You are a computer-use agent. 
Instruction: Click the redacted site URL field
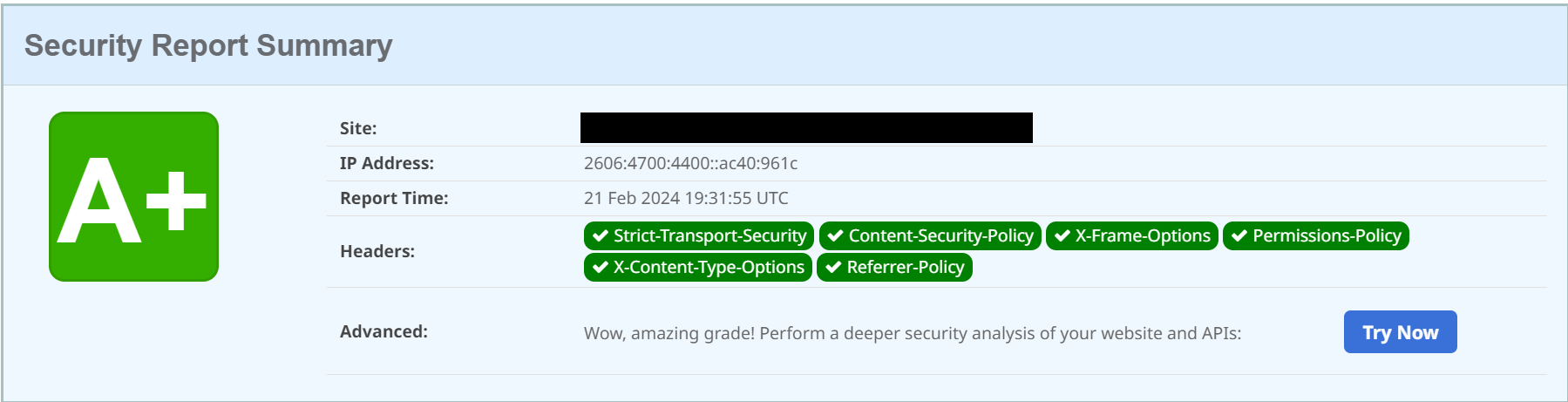[x=806, y=127]
